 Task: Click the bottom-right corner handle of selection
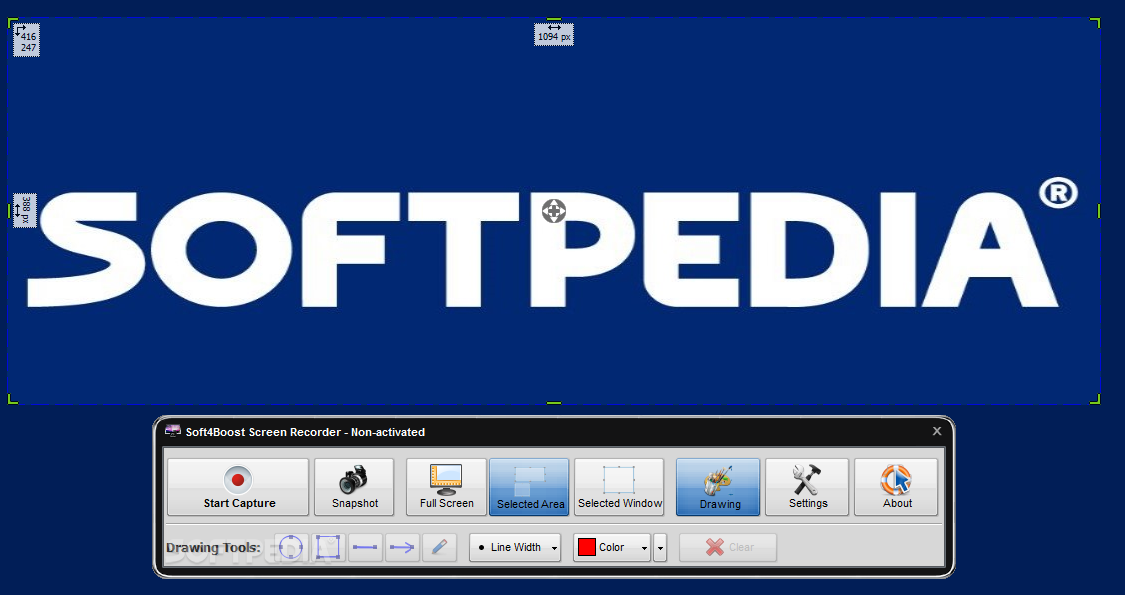point(1096,399)
